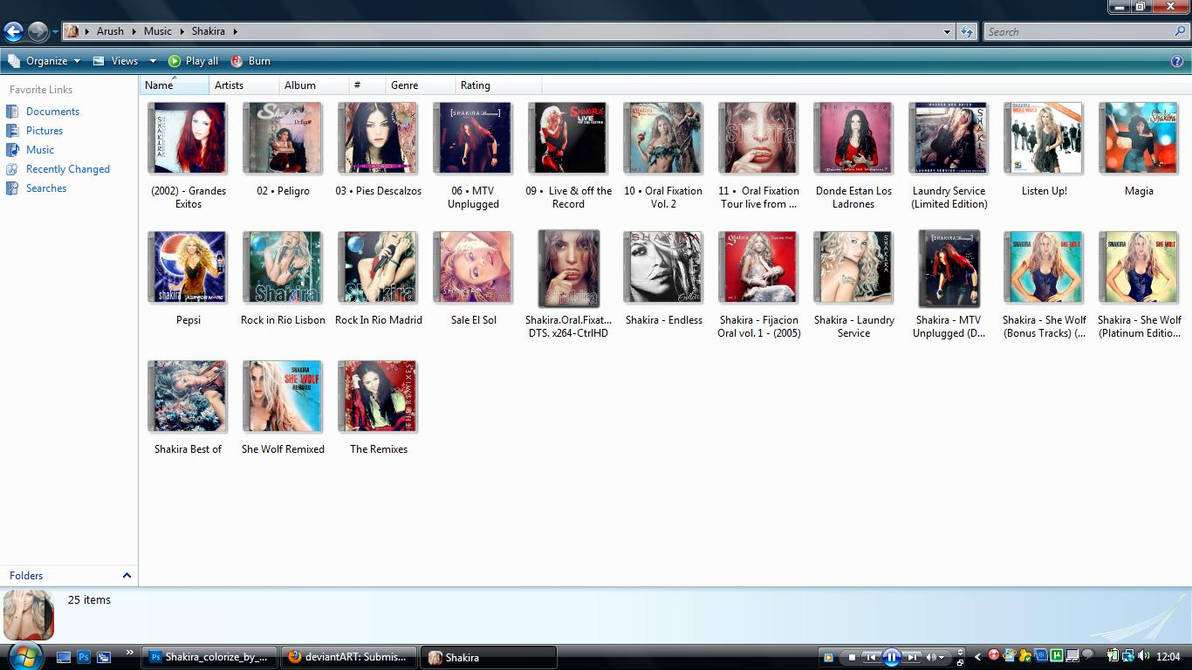The image size is (1192, 670).
Task: Skip to previous track in taskbar player
Action: point(871,657)
